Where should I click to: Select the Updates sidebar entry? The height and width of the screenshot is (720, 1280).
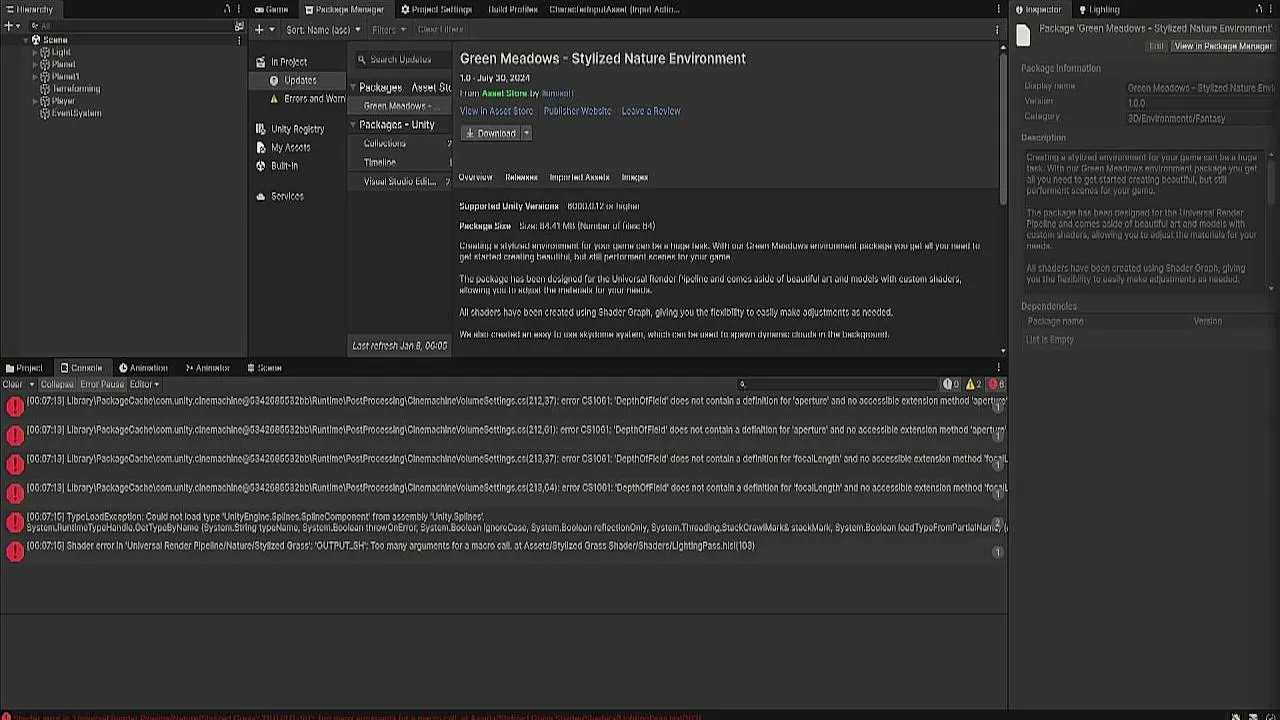coord(298,80)
